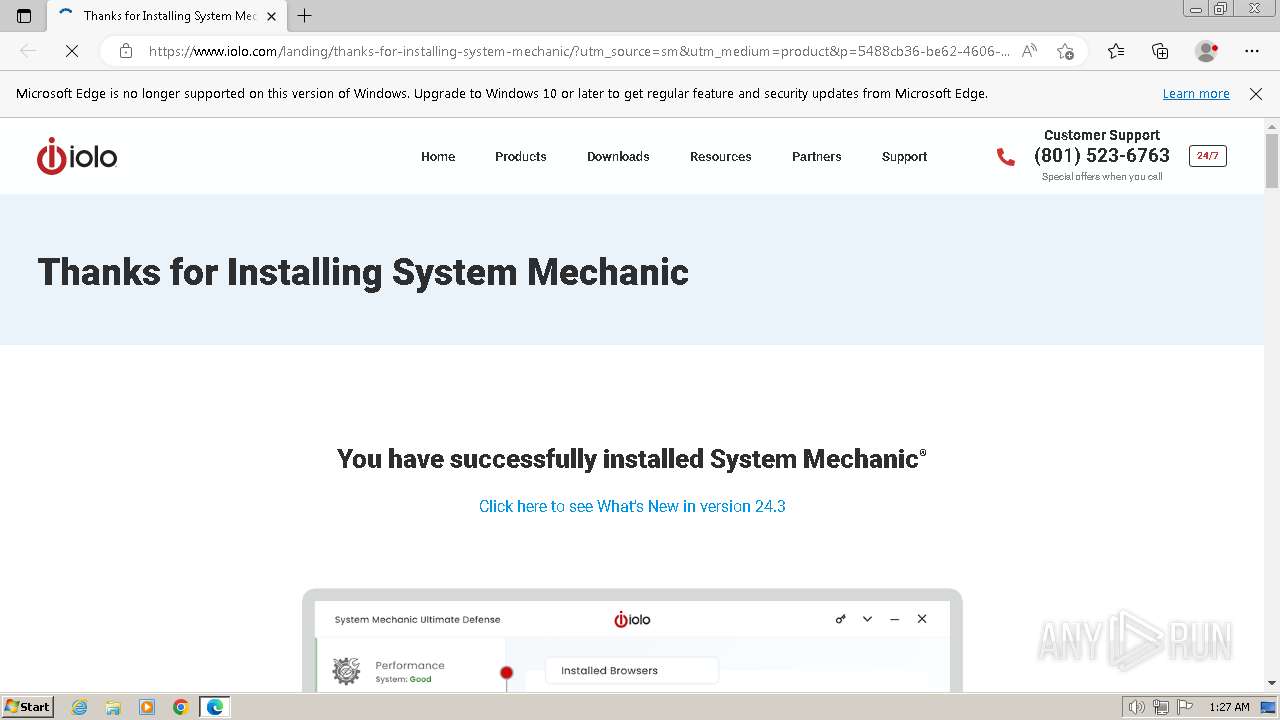The height and width of the screenshot is (720, 1280).
Task: Select the Thanks for Installing System Mechanic tab
Action: pyautogui.click(x=166, y=16)
